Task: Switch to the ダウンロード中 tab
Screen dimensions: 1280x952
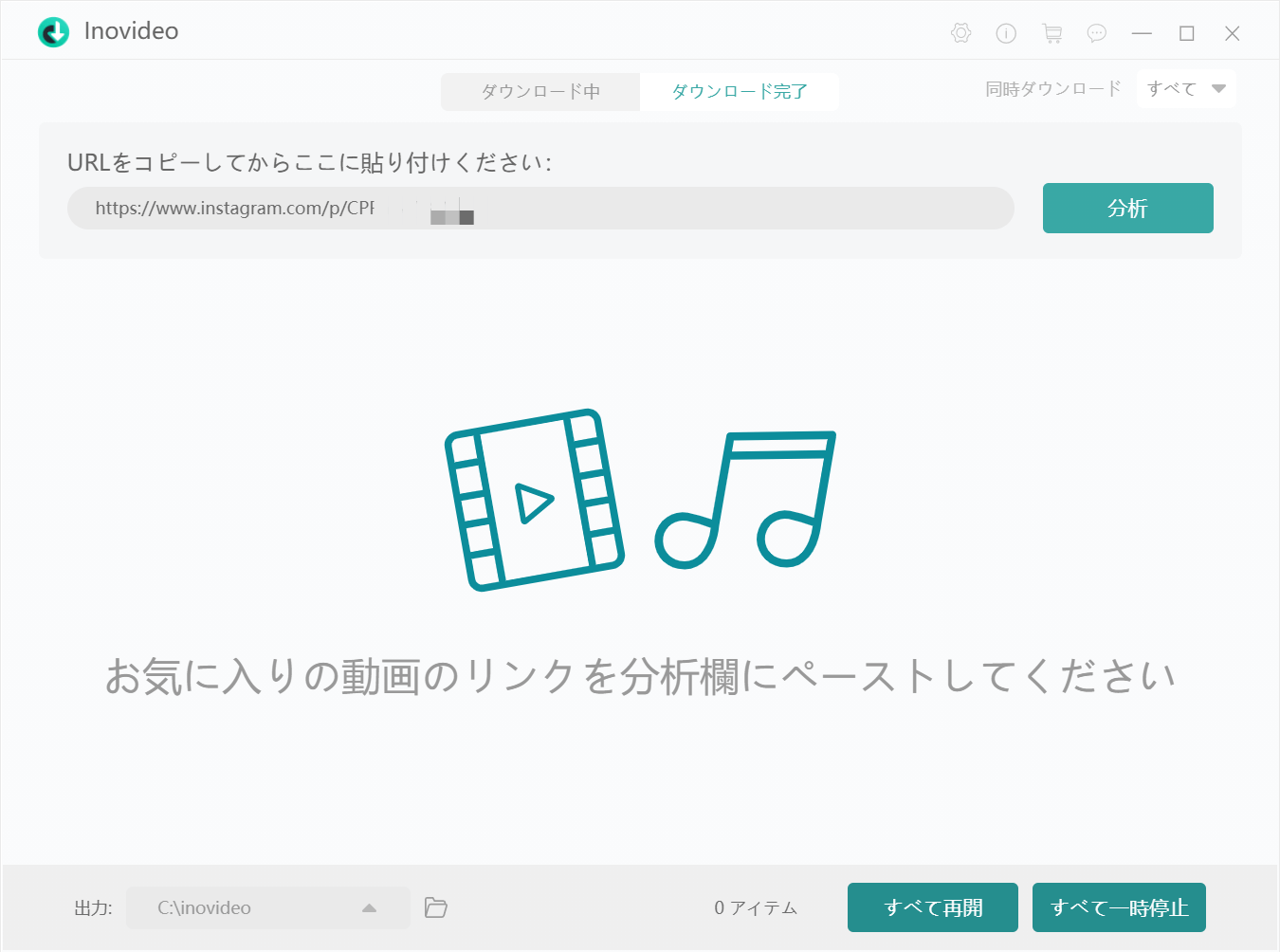Action: (539, 91)
